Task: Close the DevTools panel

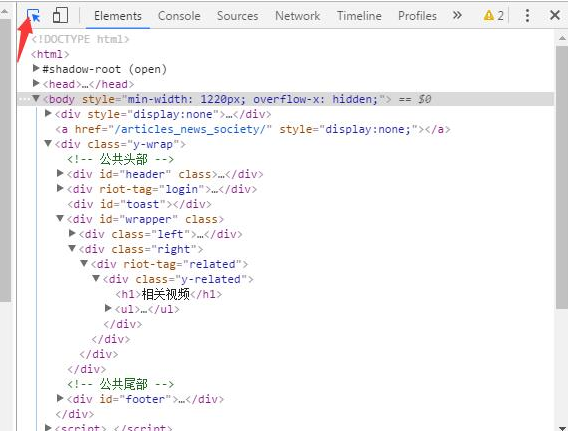Action: 555,16
